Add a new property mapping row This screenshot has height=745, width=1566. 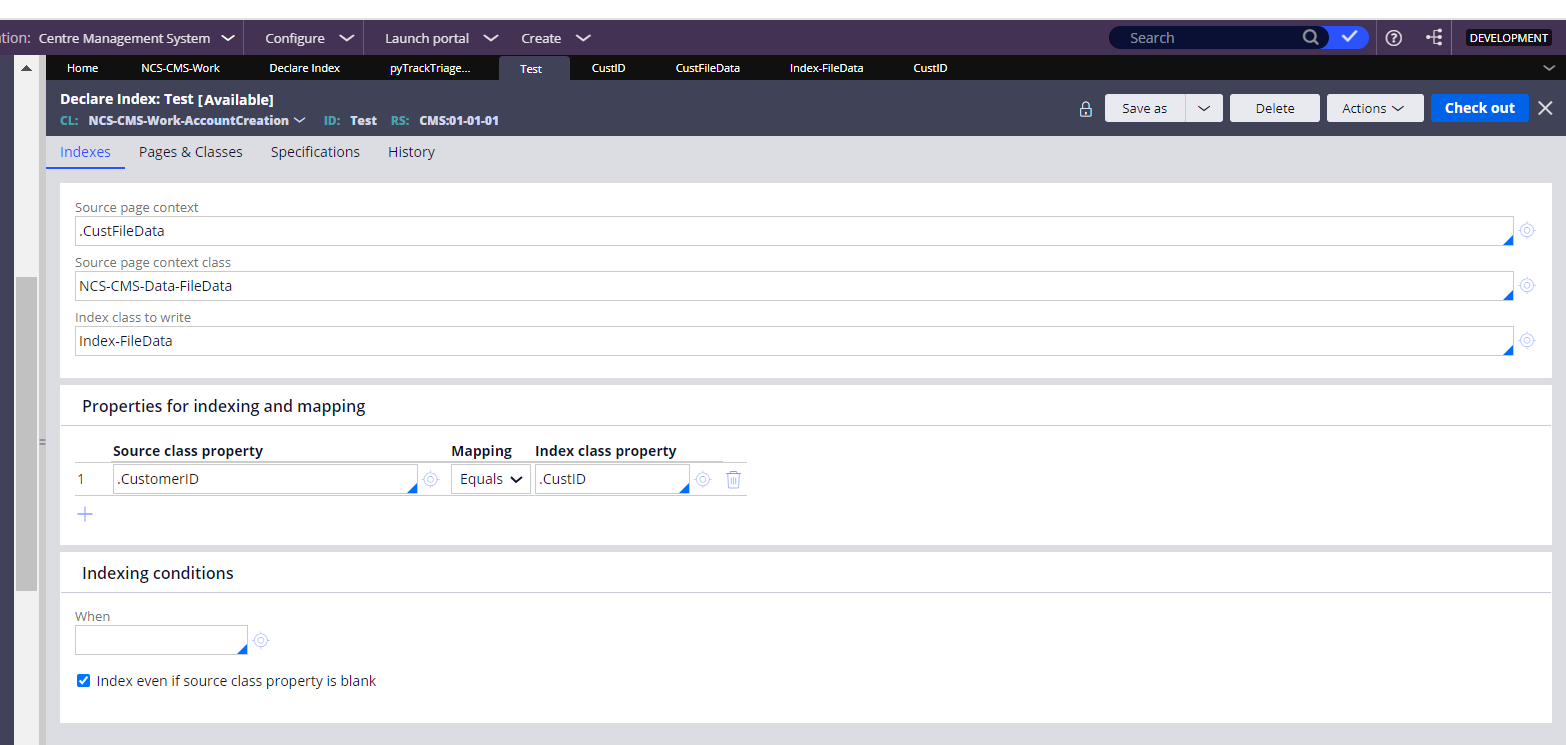(85, 514)
